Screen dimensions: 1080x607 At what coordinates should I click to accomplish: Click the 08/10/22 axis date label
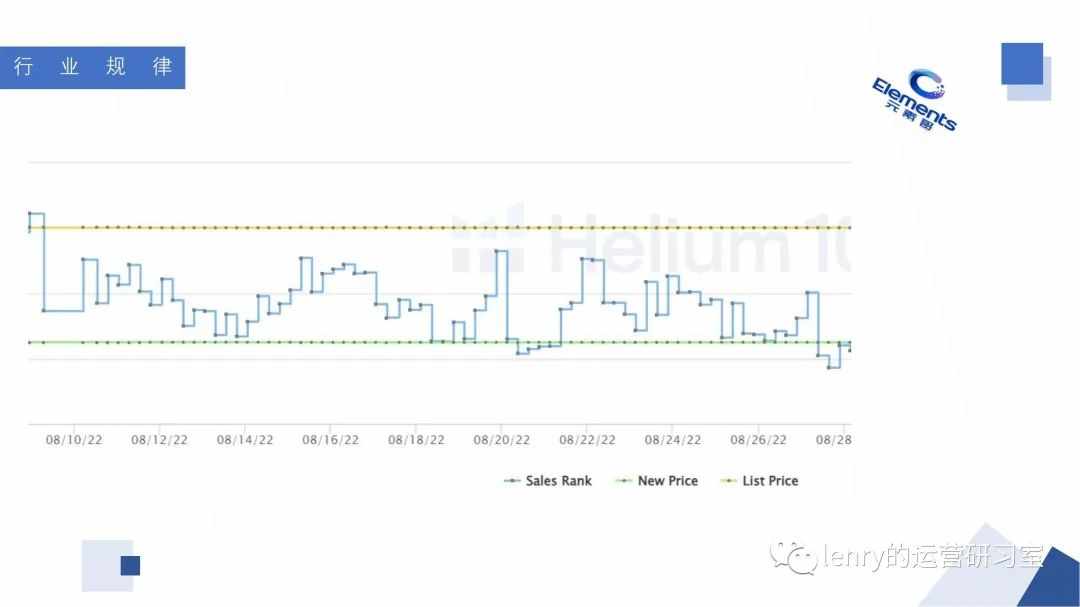click(x=74, y=440)
